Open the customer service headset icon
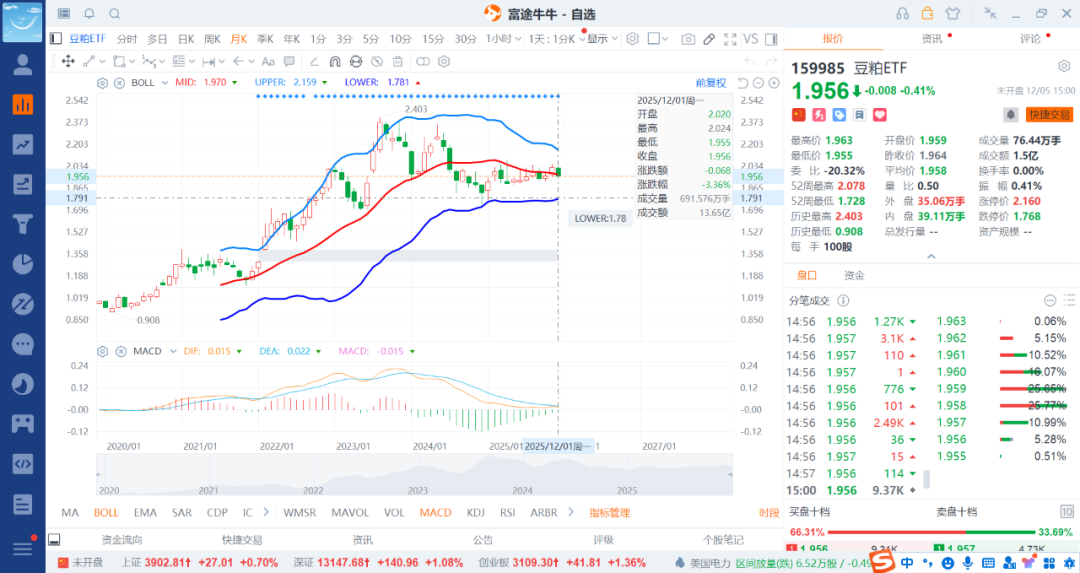 click(902, 13)
